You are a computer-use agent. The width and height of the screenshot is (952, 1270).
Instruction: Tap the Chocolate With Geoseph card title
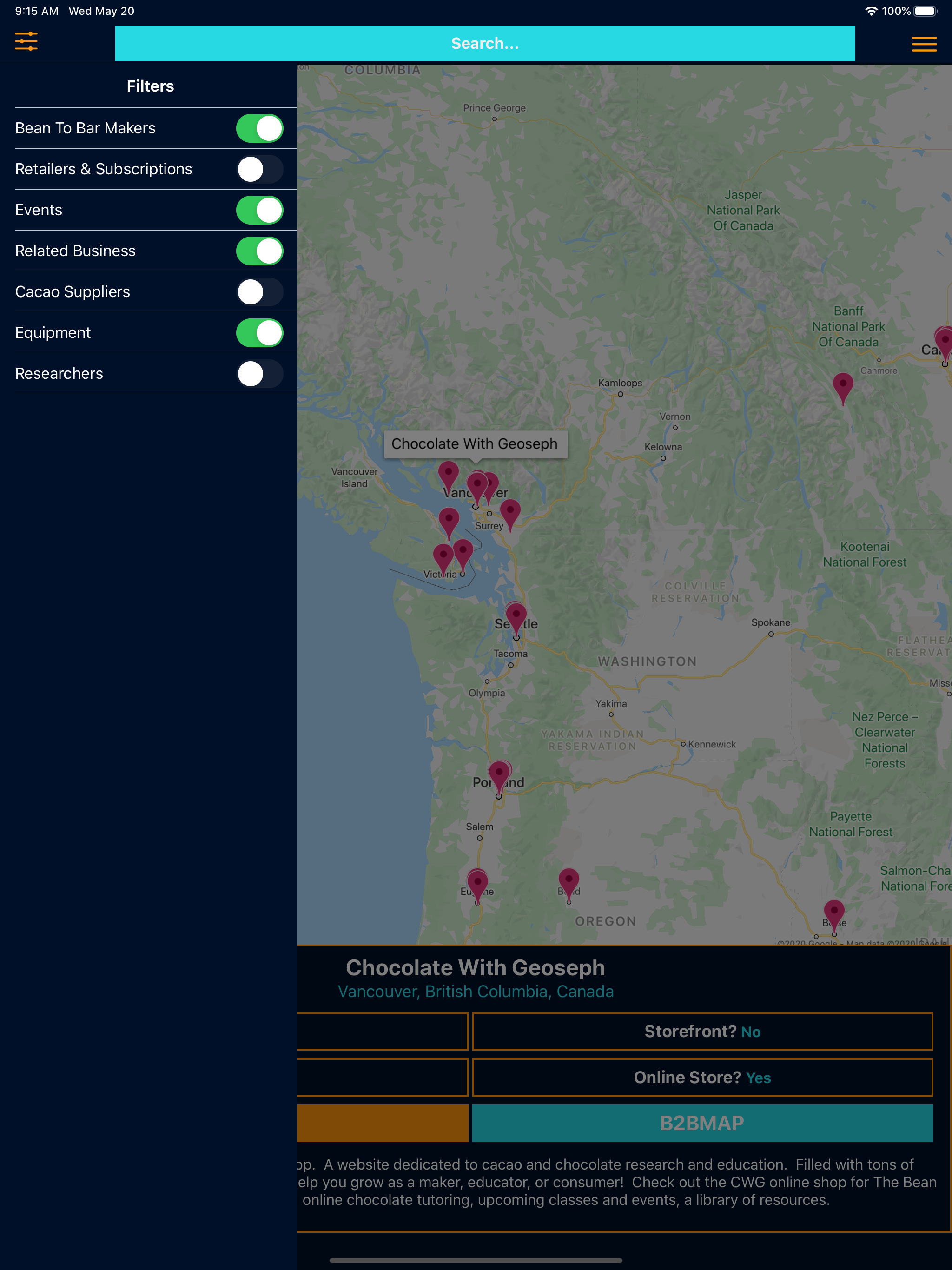click(476, 967)
